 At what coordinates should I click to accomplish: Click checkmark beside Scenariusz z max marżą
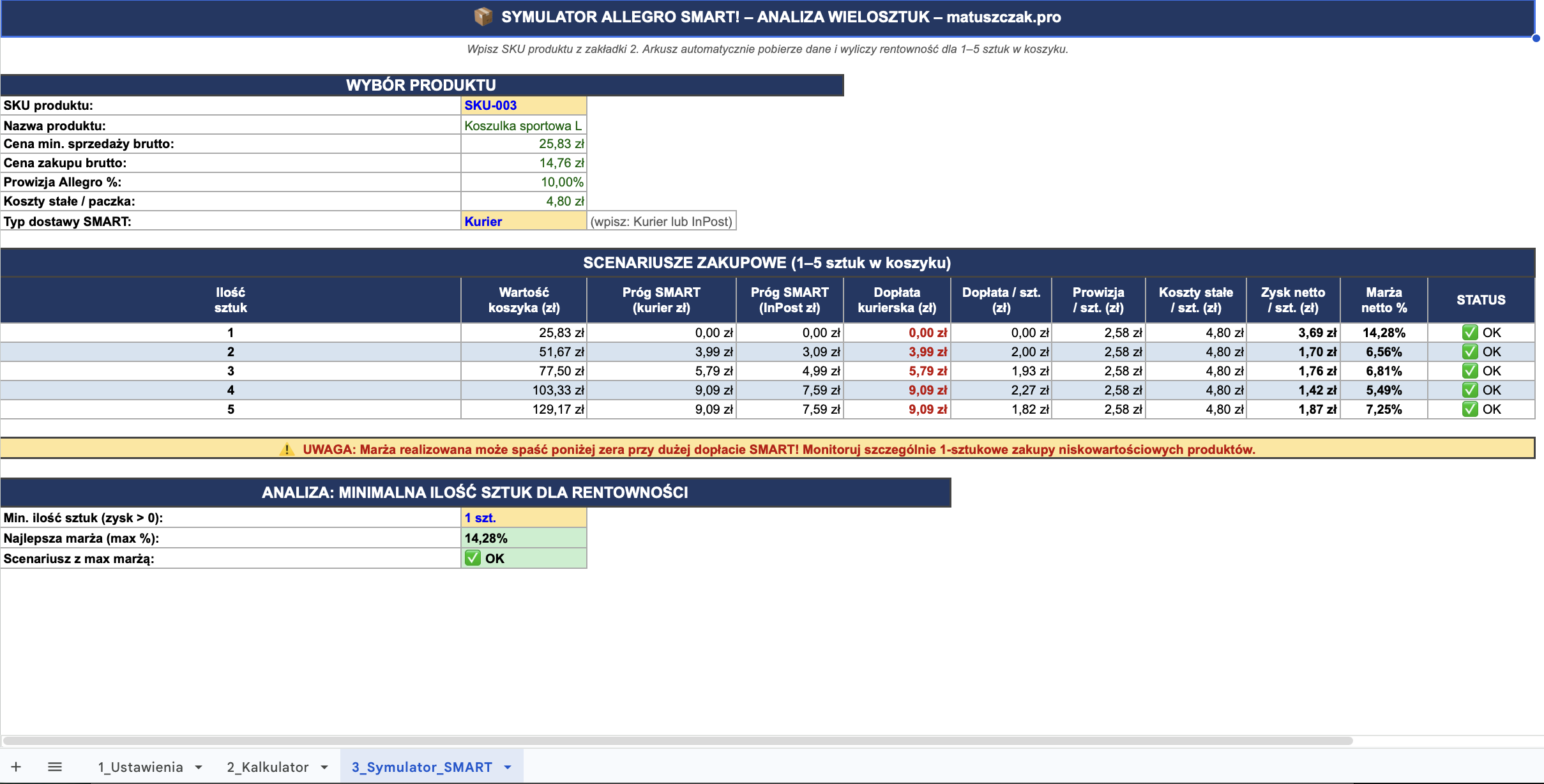click(473, 559)
